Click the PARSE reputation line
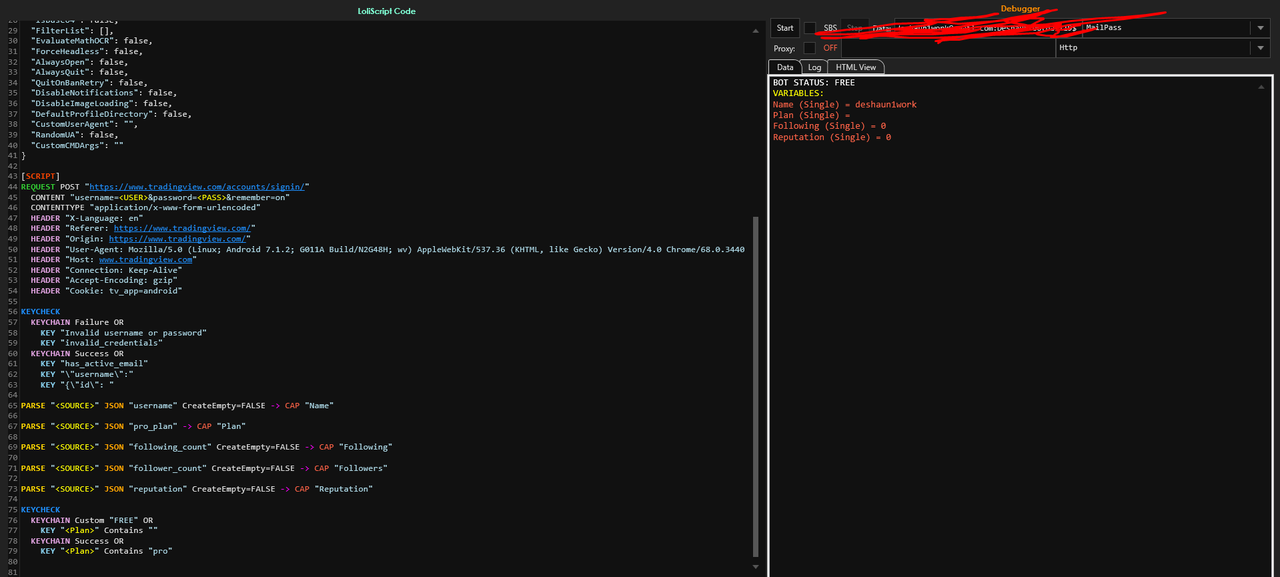Image resolution: width=1280 pixels, height=577 pixels. pos(197,489)
